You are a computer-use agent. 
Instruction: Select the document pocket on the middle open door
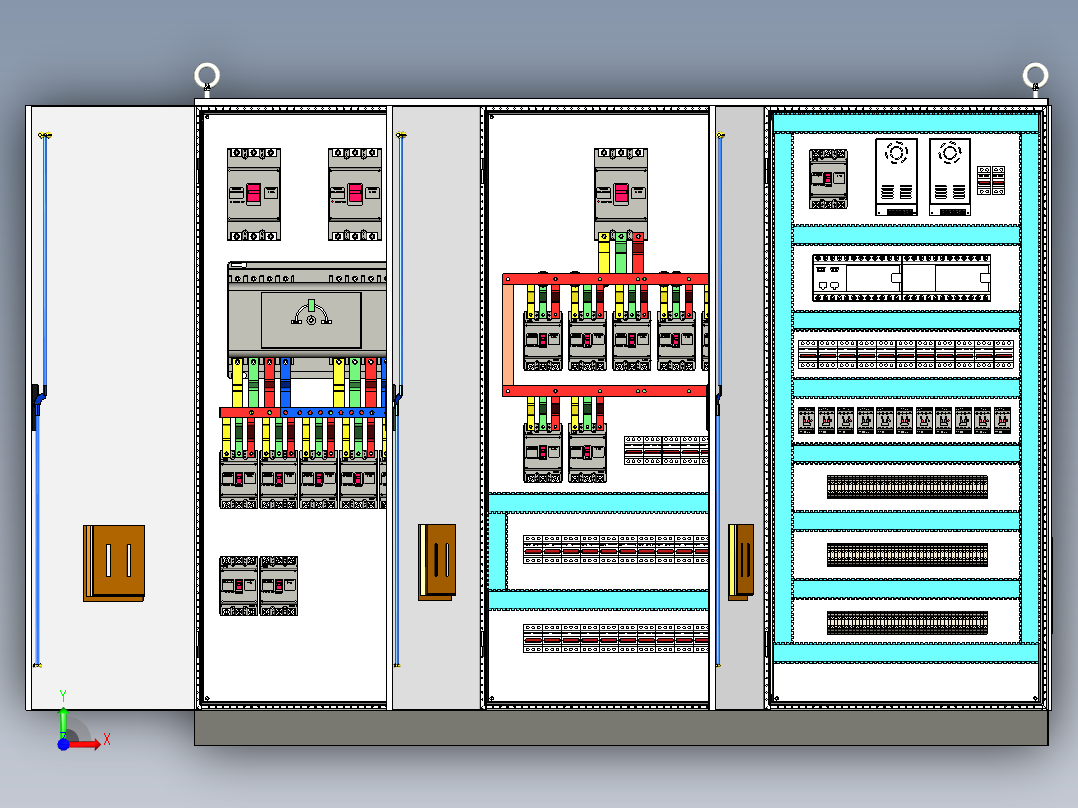437,562
